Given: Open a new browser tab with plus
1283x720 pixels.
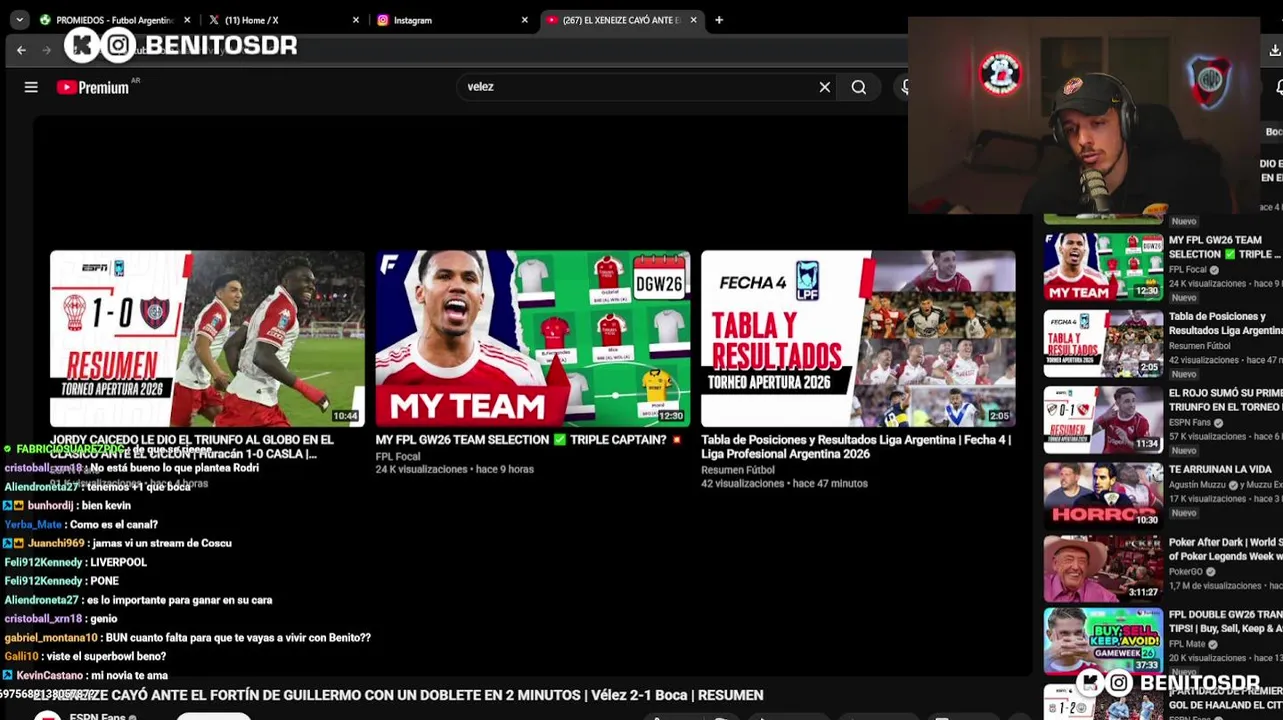Looking at the screenshot, I should tap(719, 20).
